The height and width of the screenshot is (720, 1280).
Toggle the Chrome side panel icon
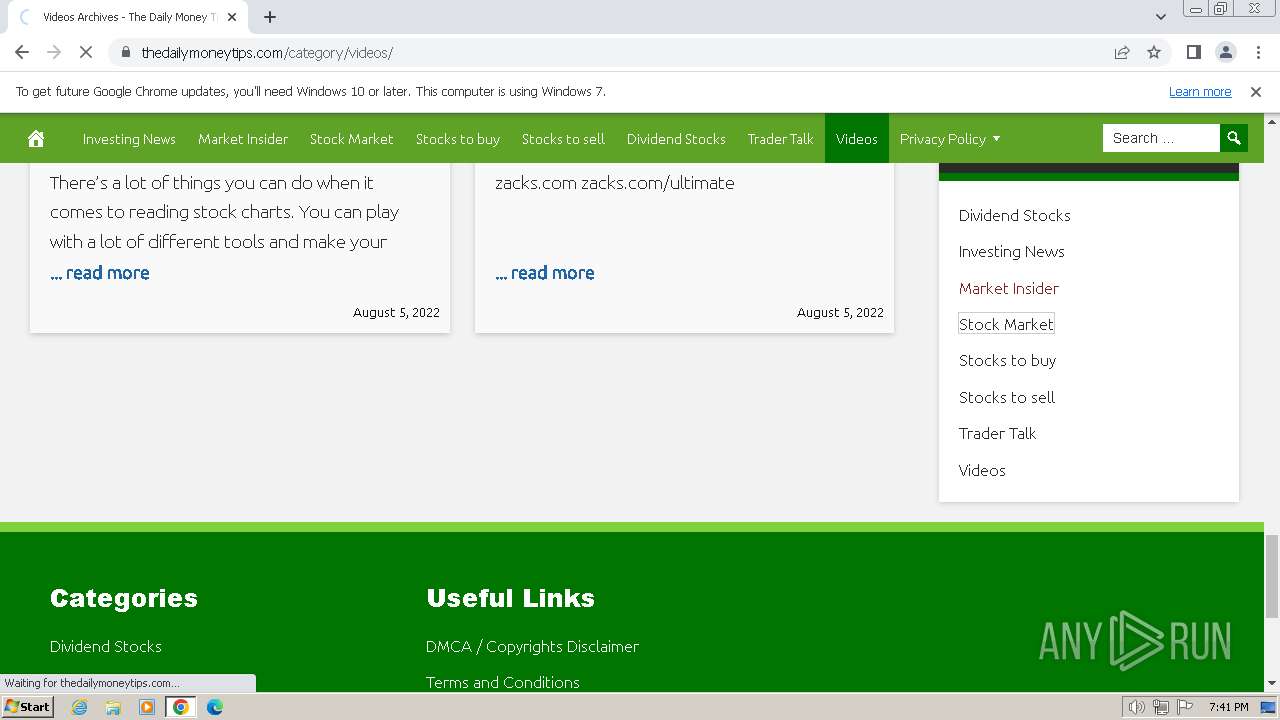(x=1193, y=52)
